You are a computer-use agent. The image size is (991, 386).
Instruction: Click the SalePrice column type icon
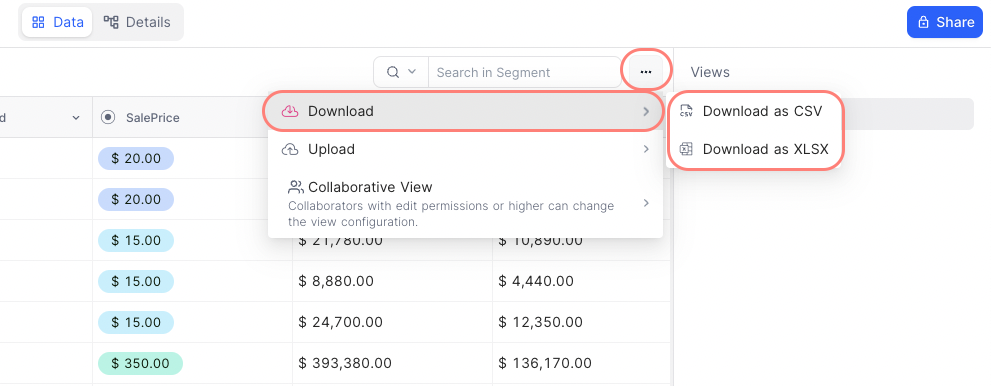108,118
